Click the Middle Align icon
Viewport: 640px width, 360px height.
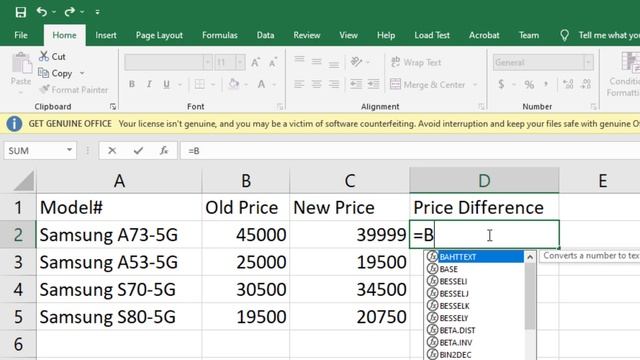point(316,61)
